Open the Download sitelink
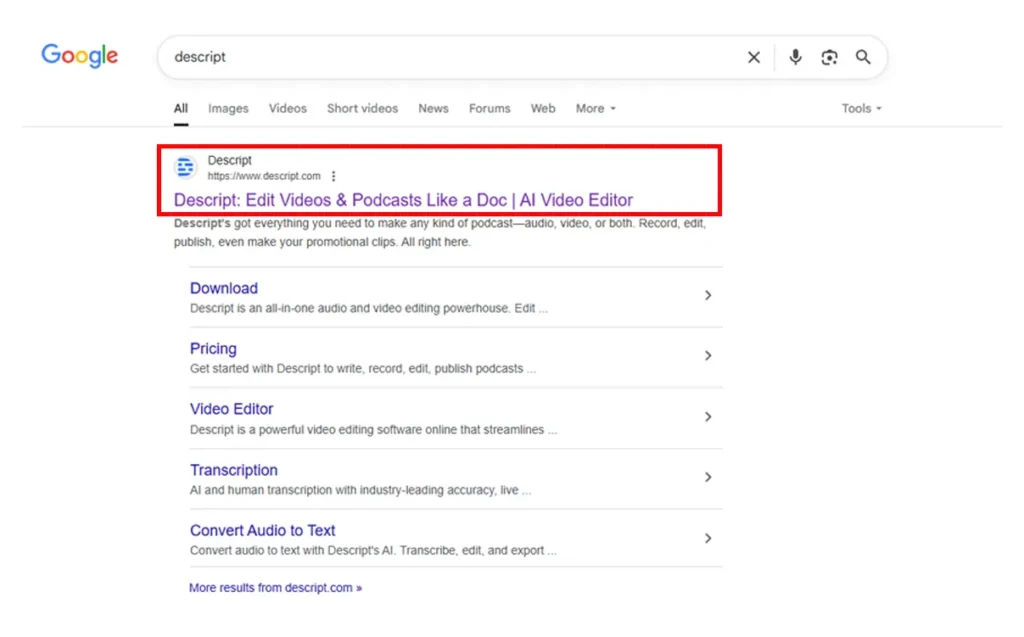 click(223, 288)
